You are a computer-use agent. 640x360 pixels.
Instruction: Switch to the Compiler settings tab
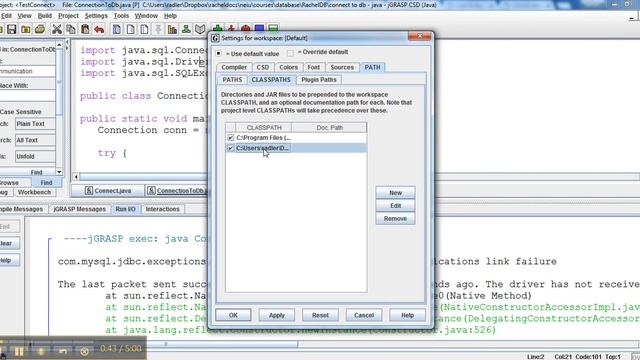pyautogui.click(x=234, y=67)
